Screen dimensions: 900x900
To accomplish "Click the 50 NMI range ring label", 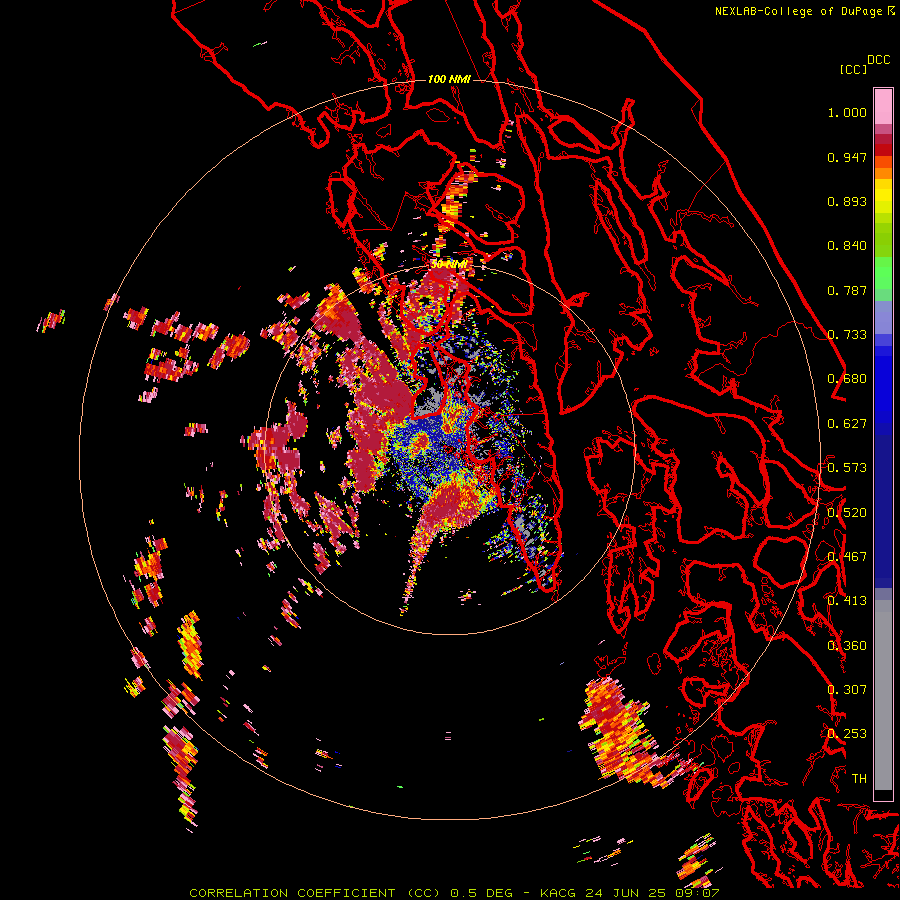I will (x=449, y=264).
